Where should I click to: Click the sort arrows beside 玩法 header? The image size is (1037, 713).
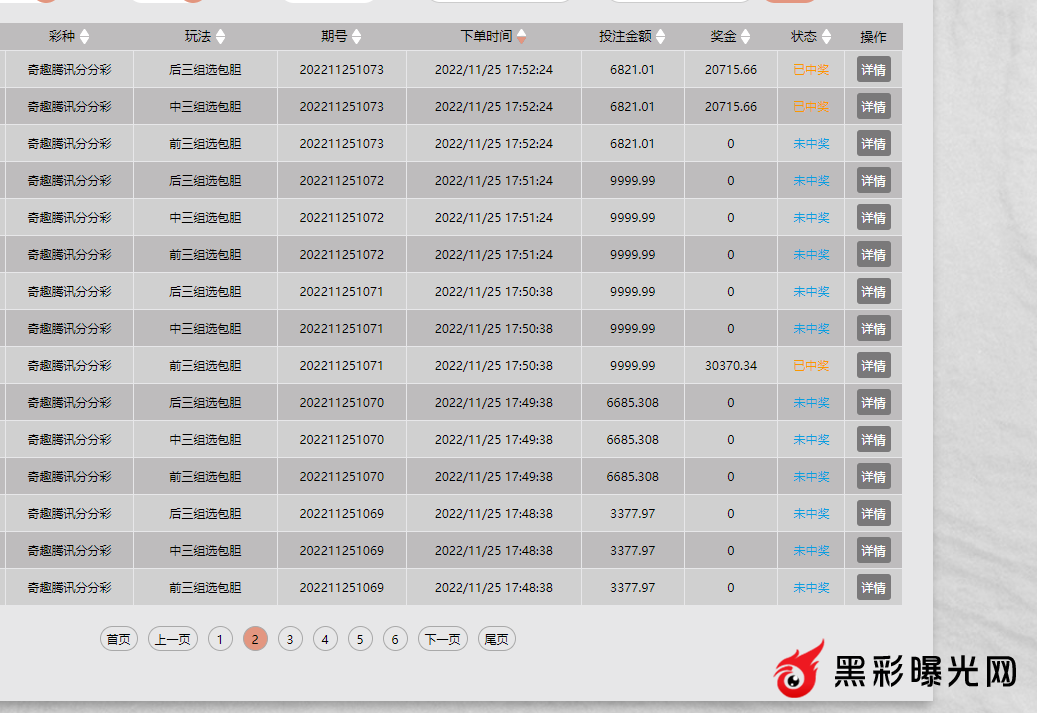[x=220, y=37]
